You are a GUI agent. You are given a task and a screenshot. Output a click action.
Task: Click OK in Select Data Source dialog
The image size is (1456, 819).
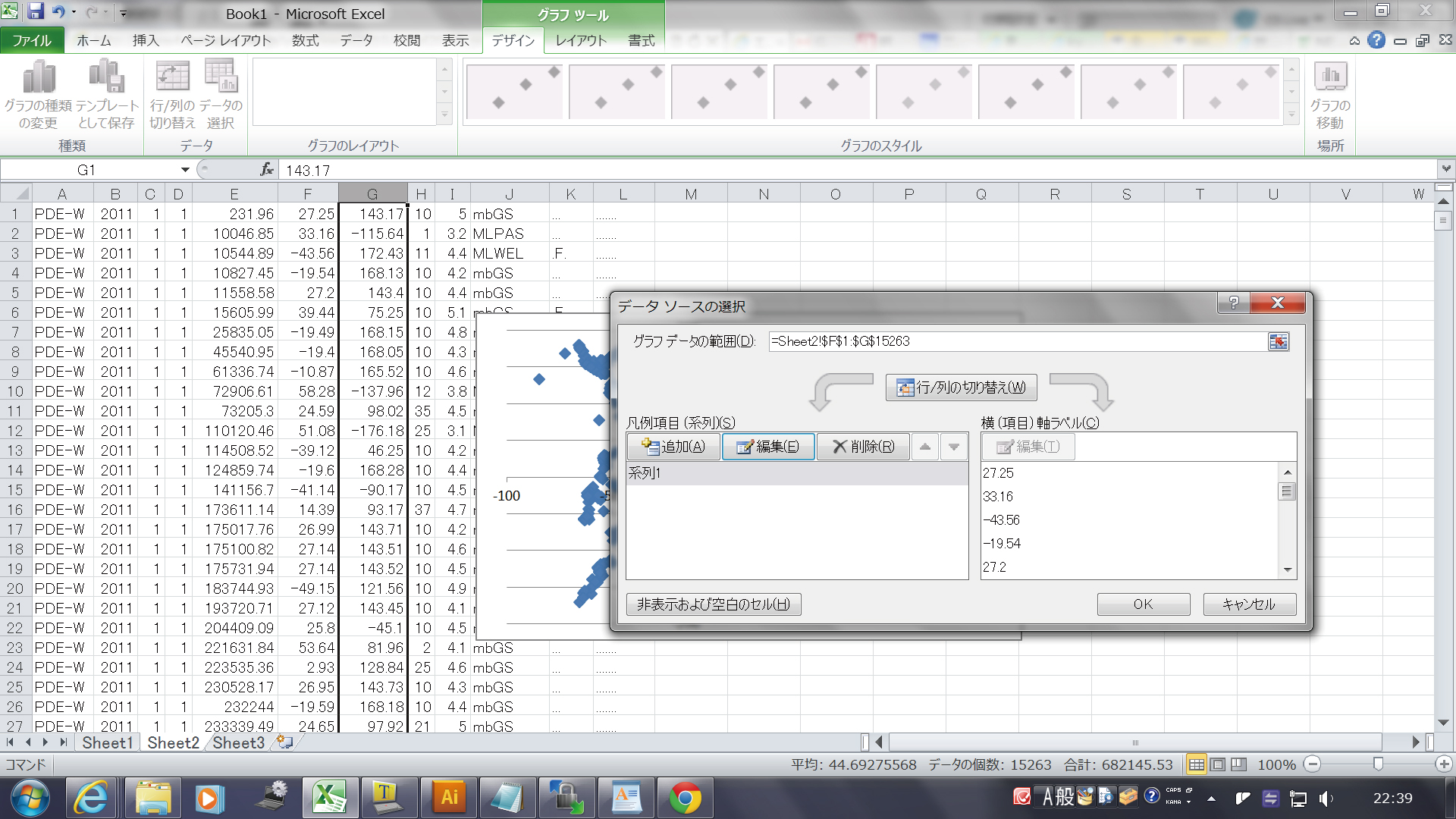click(x=1143, y=604)
